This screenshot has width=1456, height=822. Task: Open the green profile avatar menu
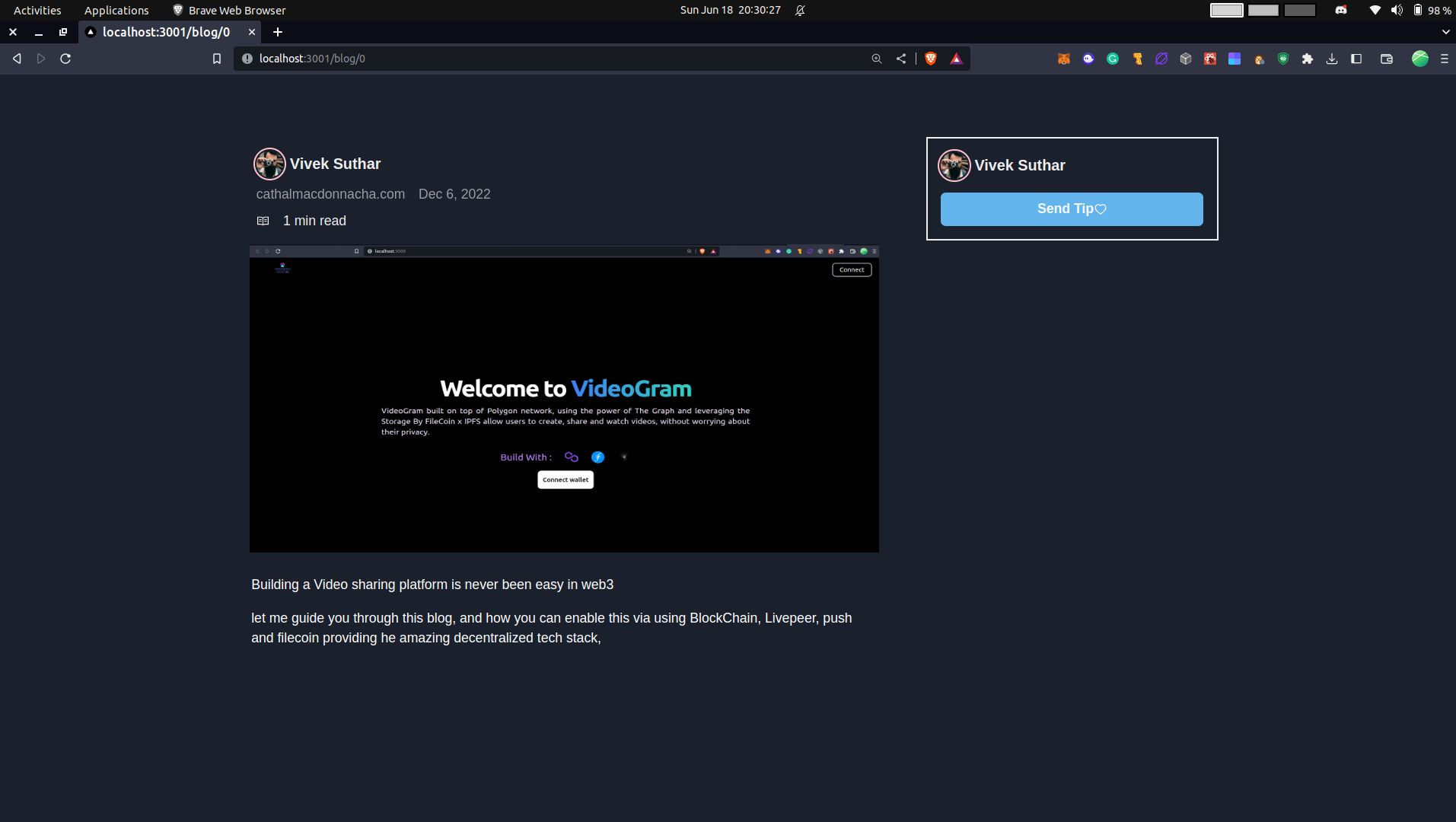point(1420,59)
